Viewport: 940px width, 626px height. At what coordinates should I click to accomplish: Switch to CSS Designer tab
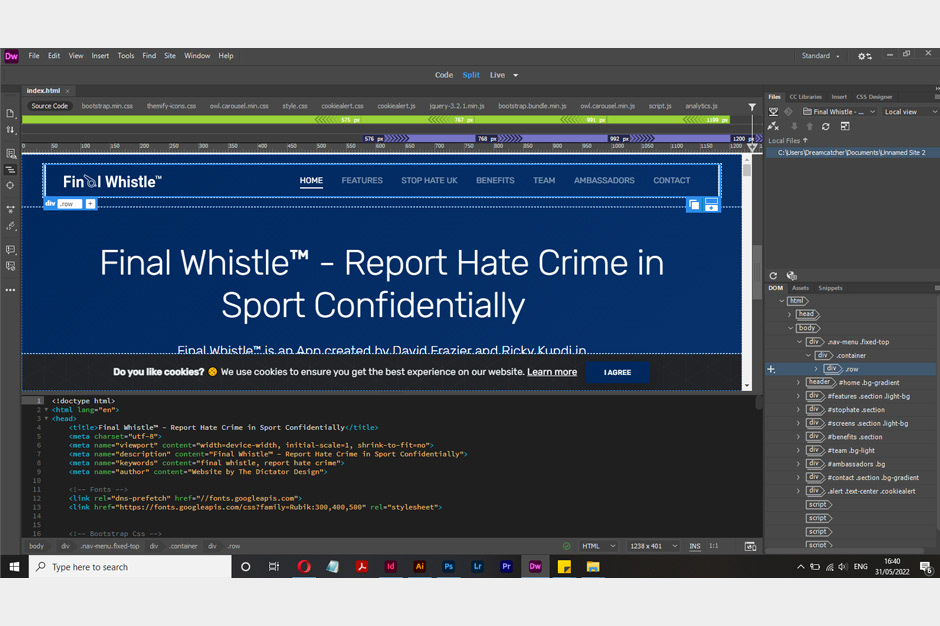coord(874,97)
